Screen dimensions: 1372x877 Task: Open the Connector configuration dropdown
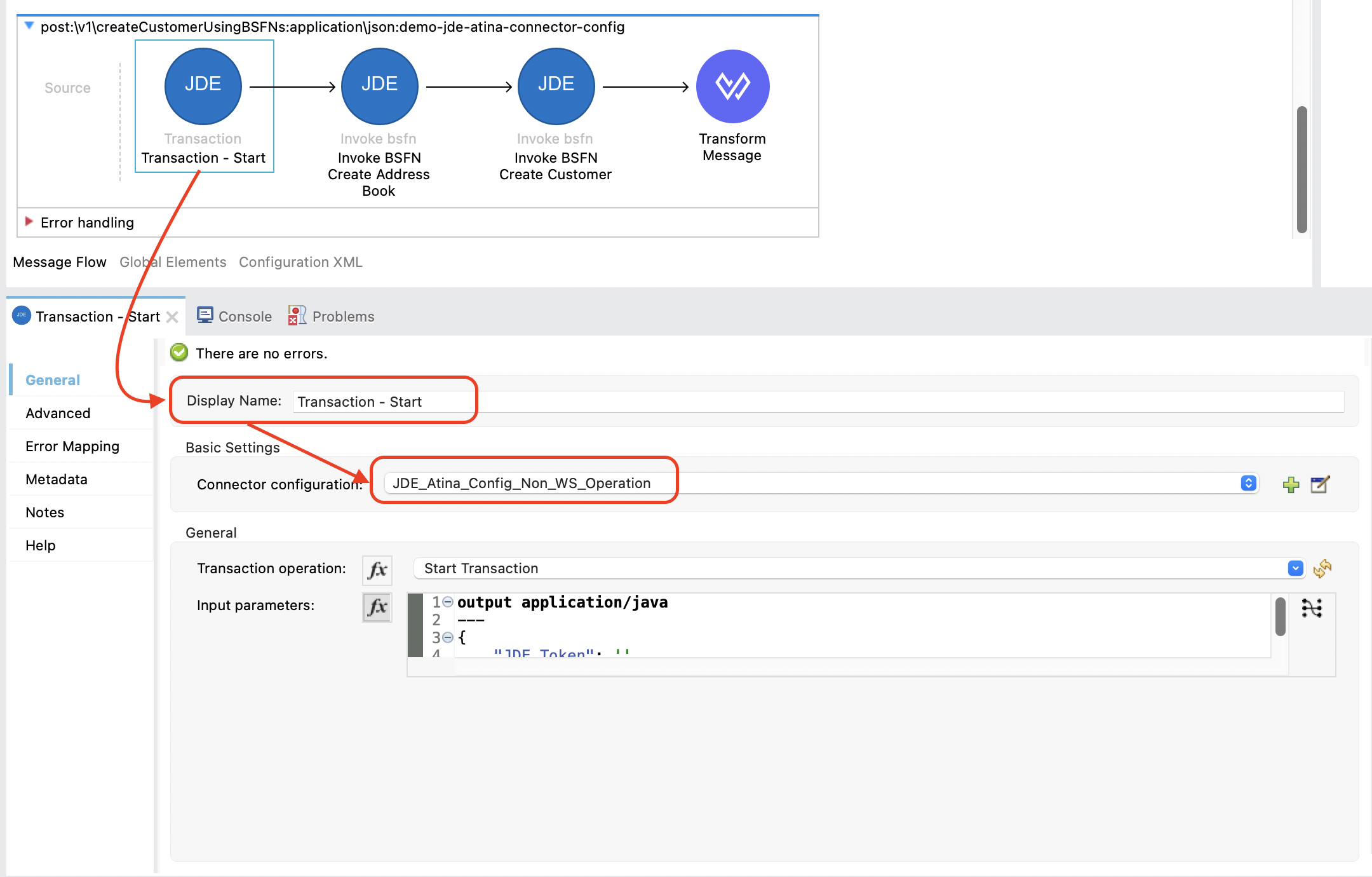[1248, 484]
